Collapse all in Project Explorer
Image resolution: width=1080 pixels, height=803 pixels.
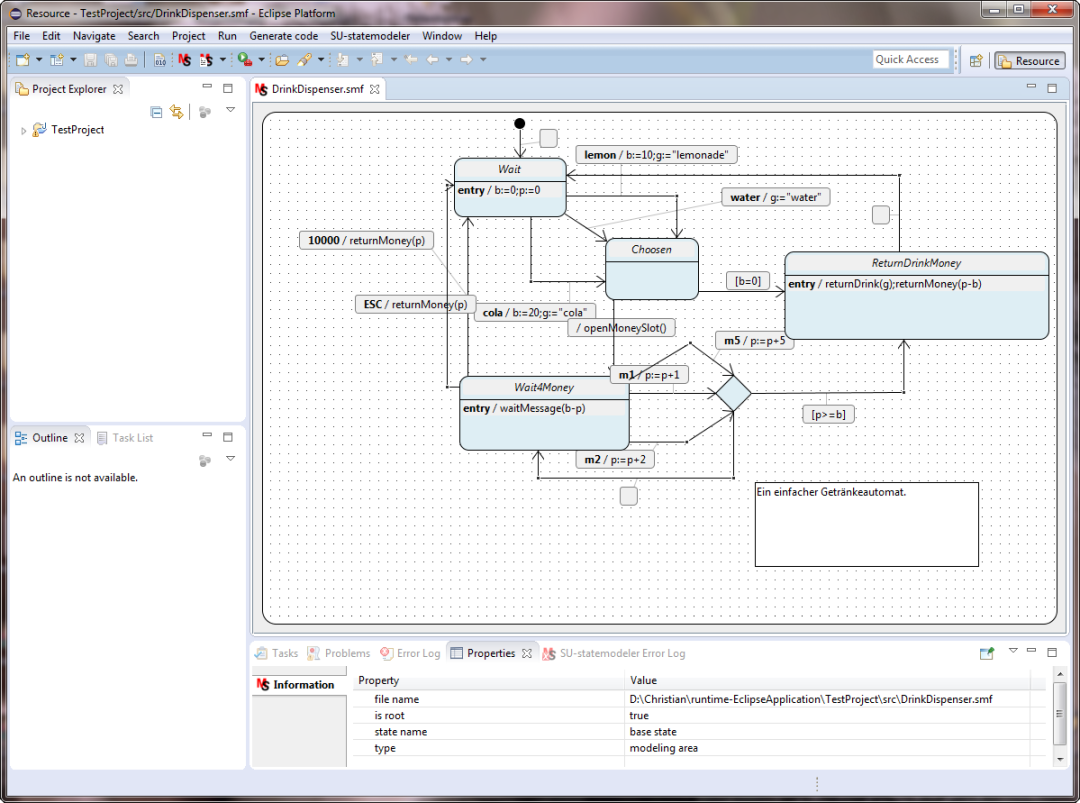156,112
